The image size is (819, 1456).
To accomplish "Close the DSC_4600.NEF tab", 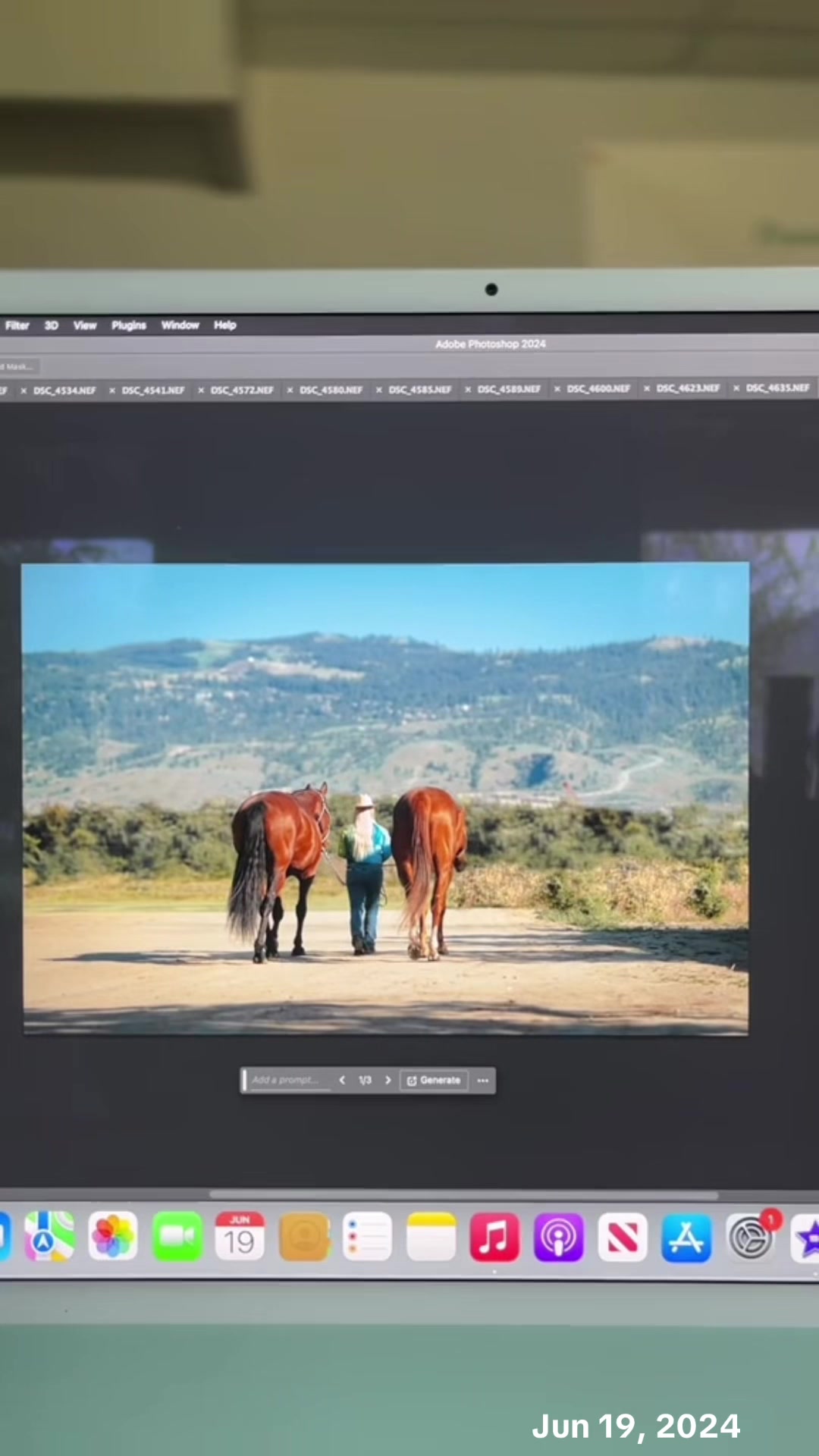I will (557, 389).
